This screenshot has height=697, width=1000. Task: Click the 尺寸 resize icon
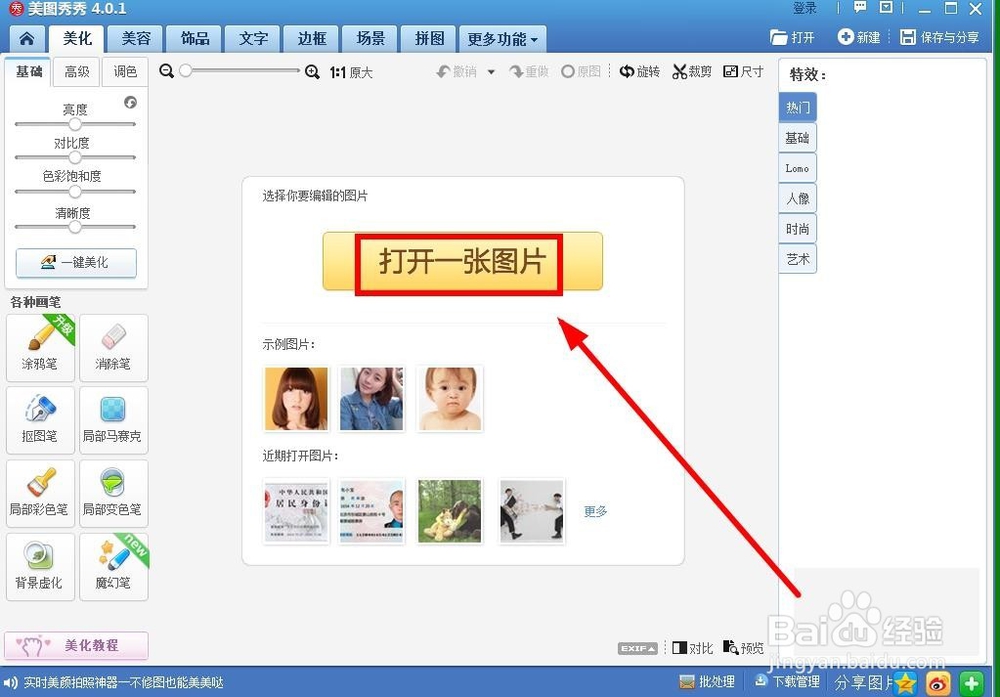(x=743, y=71)
